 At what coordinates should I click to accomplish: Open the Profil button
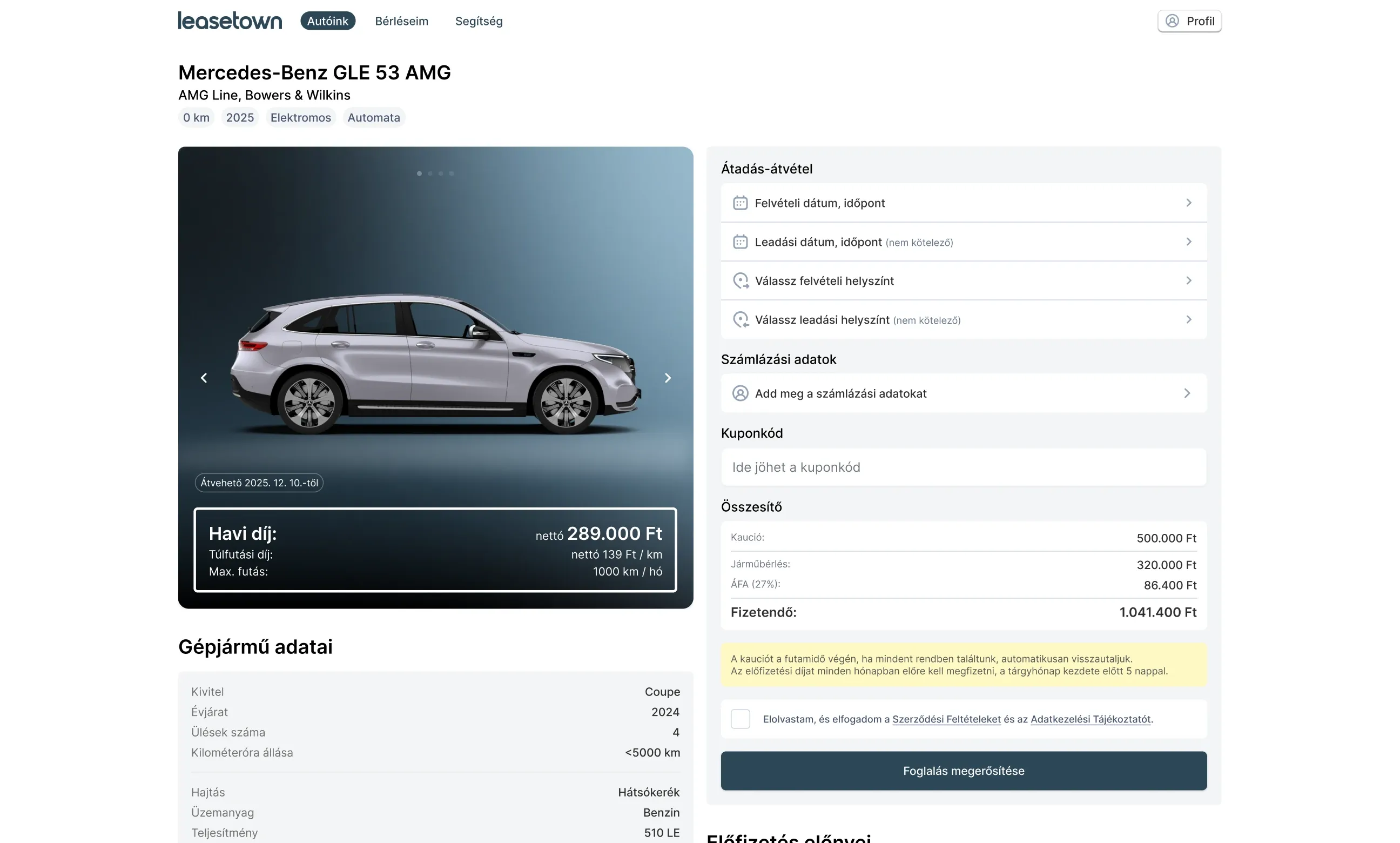(x=1189, y=21)
